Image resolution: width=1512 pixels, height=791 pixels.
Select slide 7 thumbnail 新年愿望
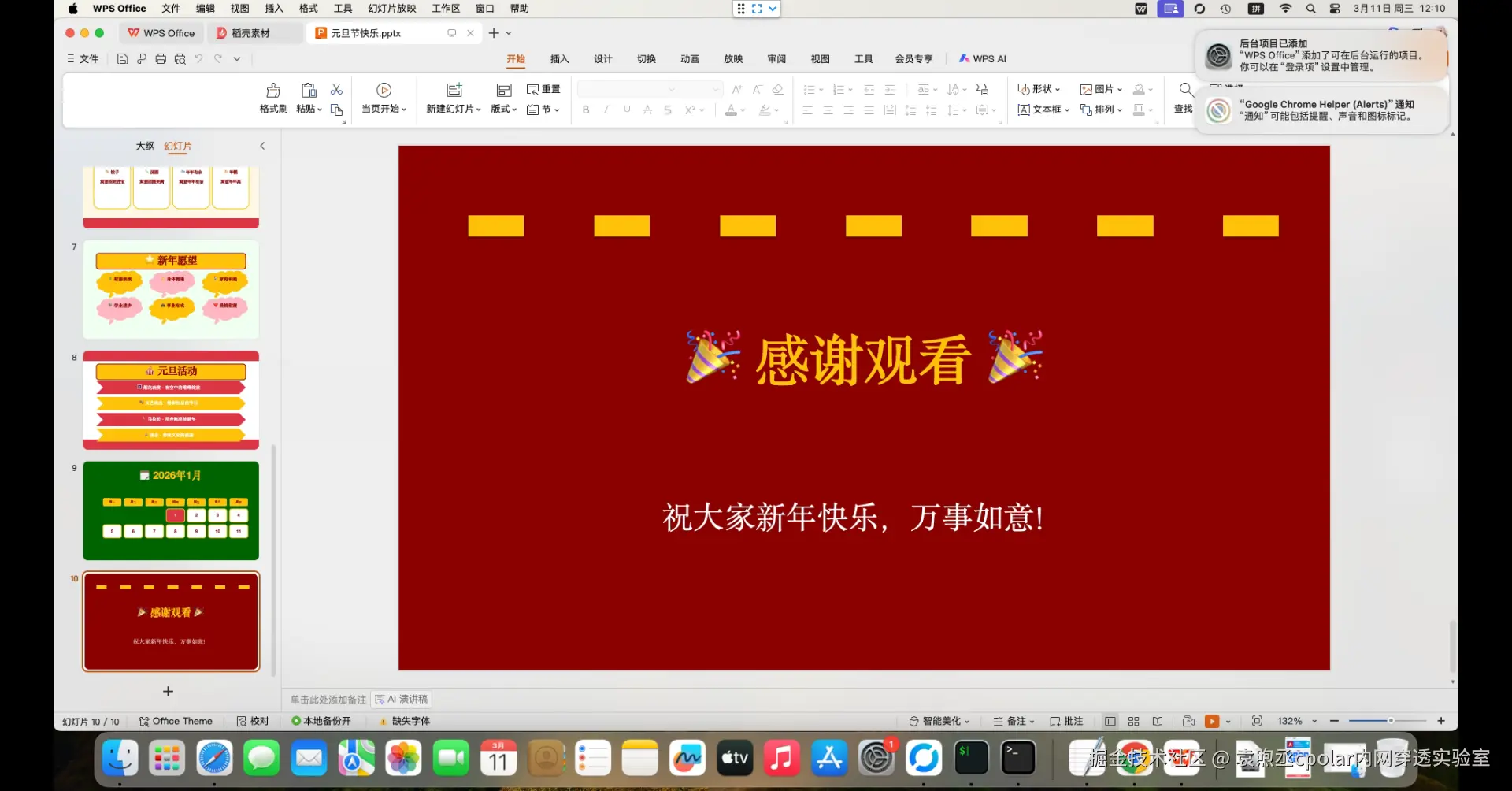171,290
